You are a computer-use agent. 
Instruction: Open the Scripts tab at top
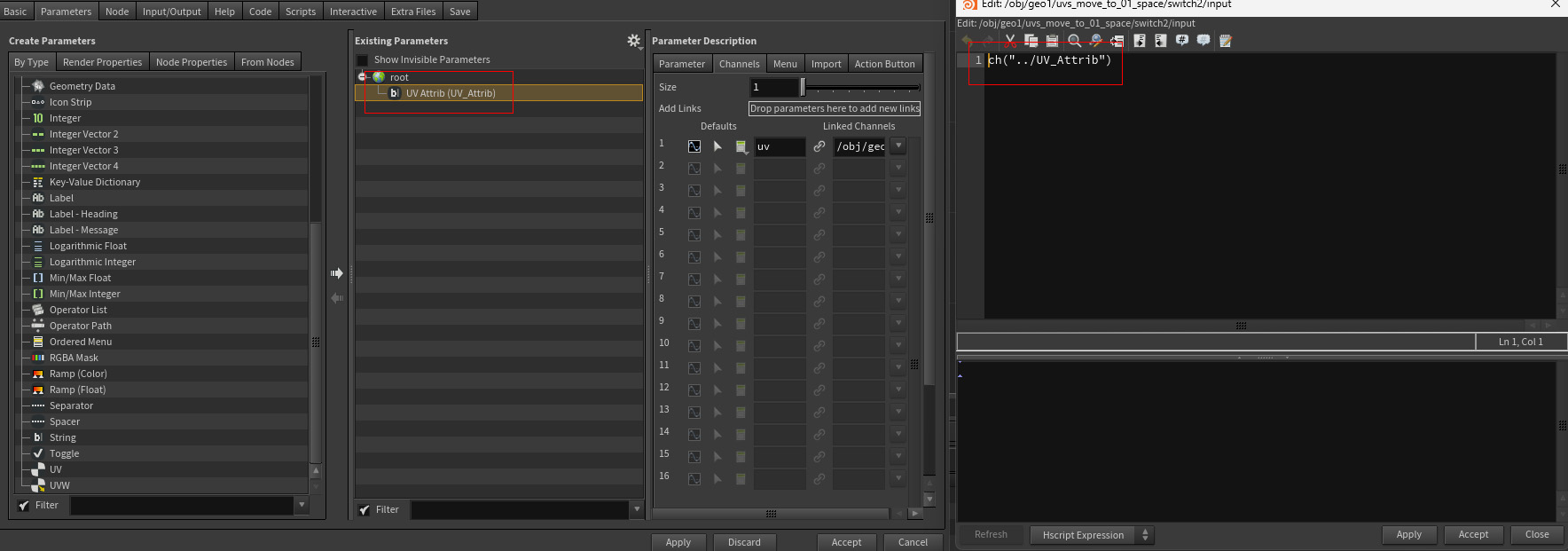pyautogui.click(x=301, y=12)
